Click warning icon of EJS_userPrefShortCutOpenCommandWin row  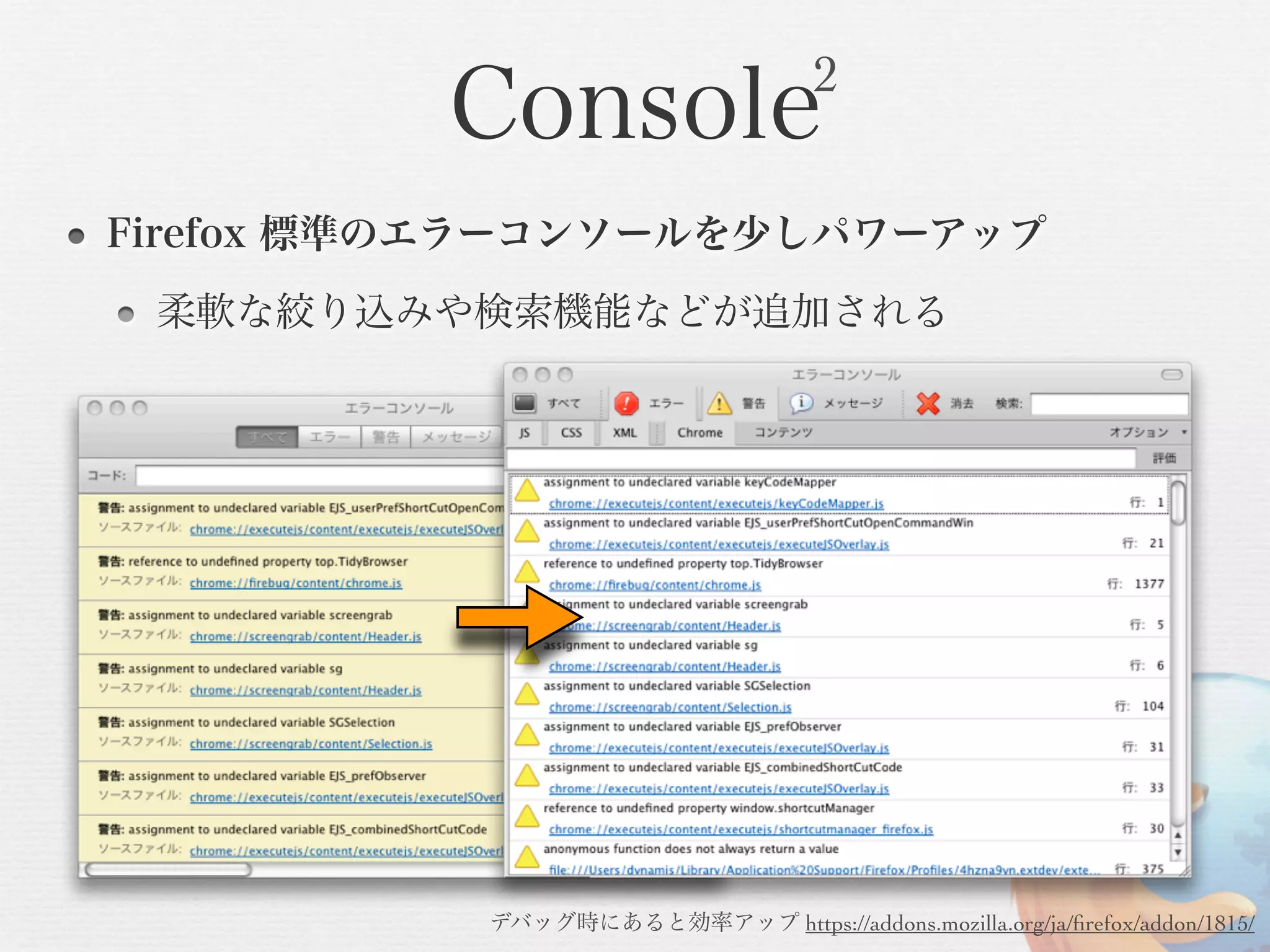[527, 531]
